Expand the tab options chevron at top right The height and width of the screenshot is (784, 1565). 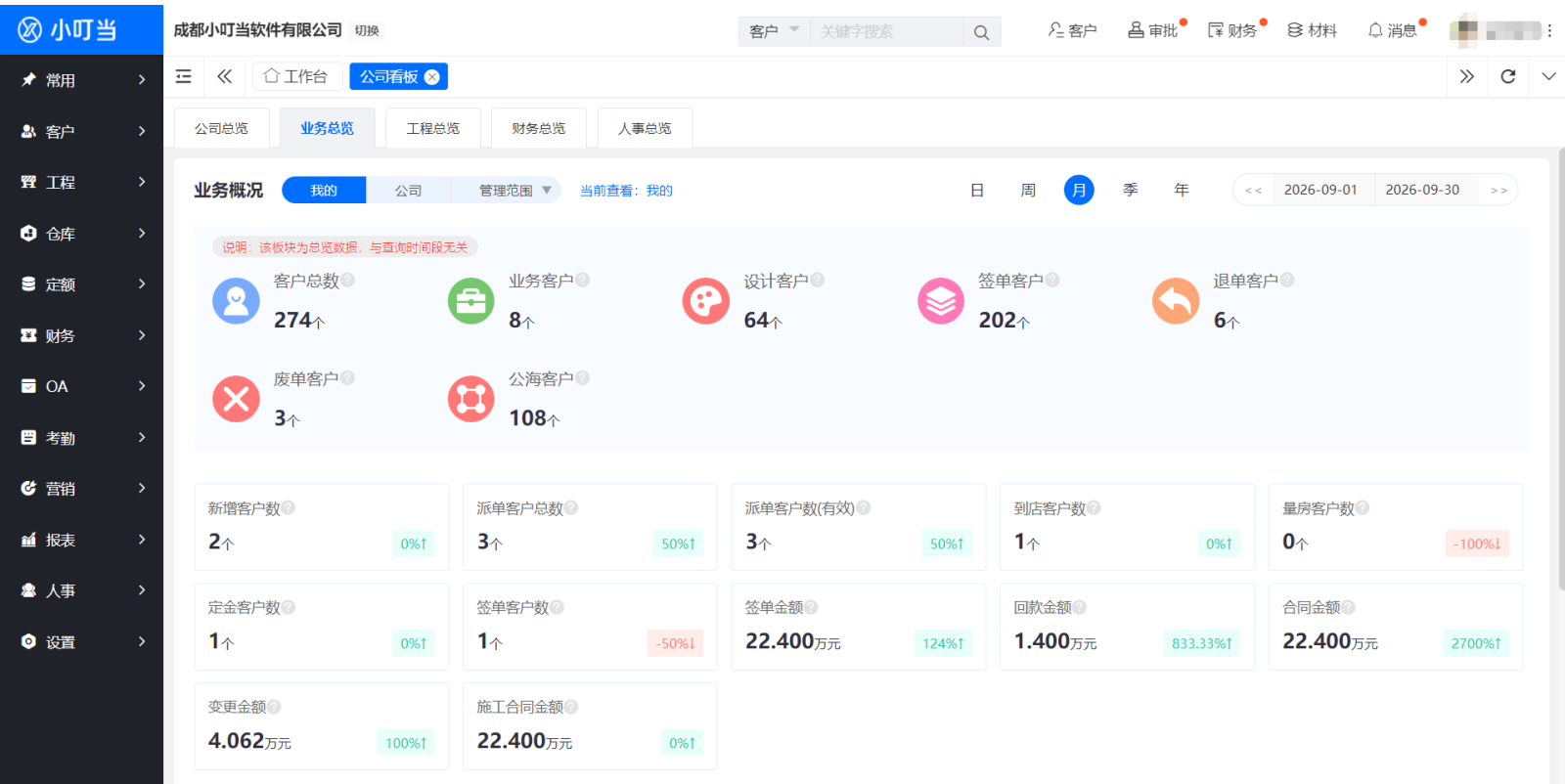pyautogui.click(x=1548, y=76)
